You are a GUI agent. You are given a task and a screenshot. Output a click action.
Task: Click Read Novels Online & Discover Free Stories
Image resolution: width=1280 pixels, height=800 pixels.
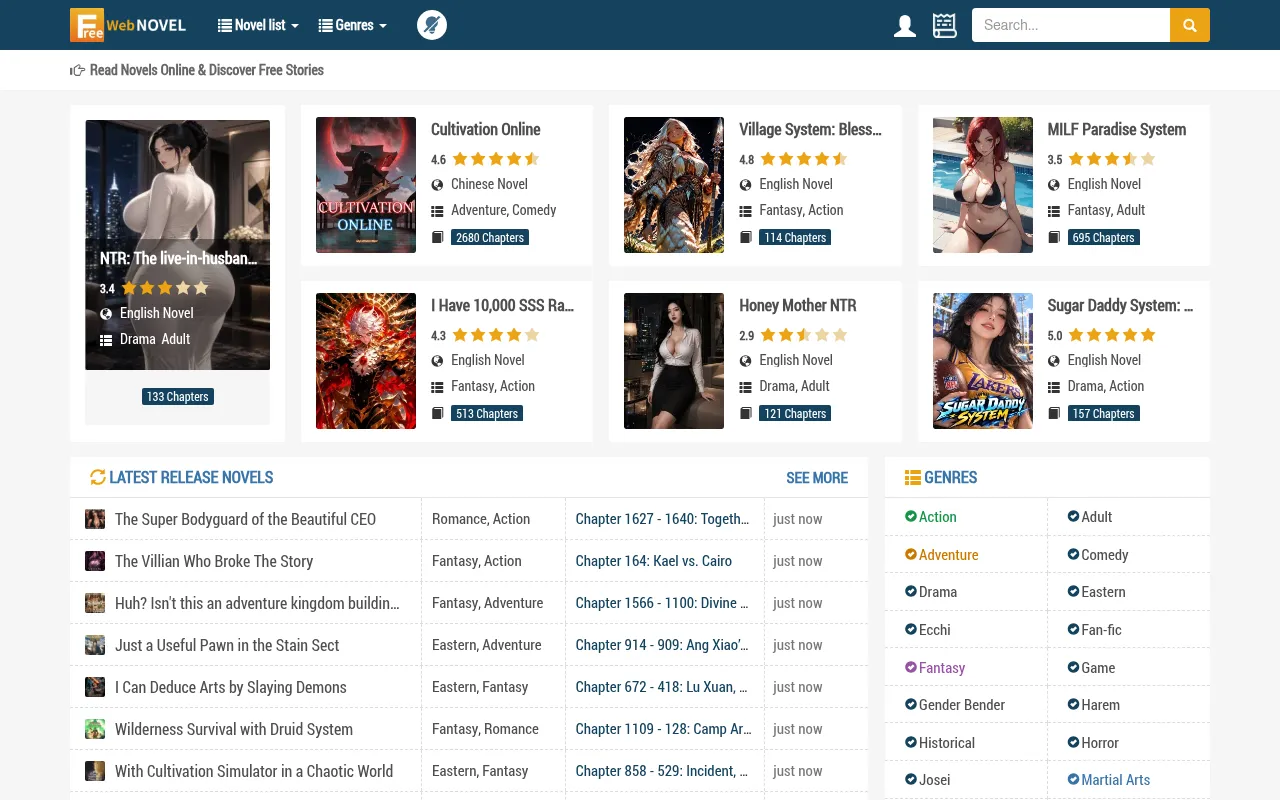(x=207, y=70)
